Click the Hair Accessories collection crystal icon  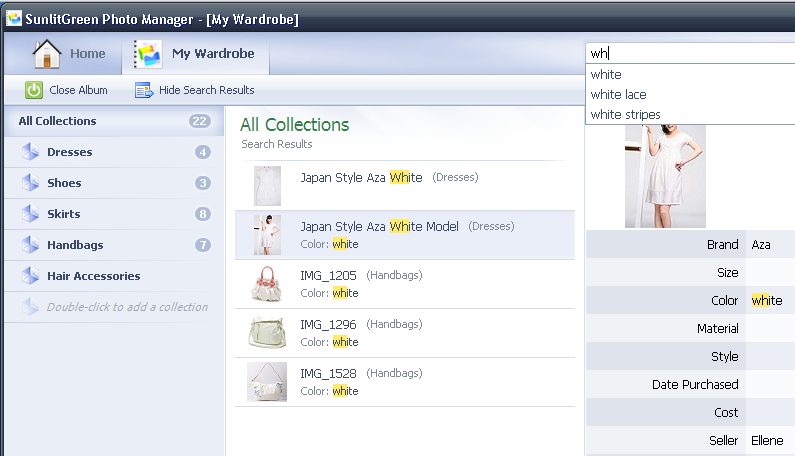(x=30, y=276)
